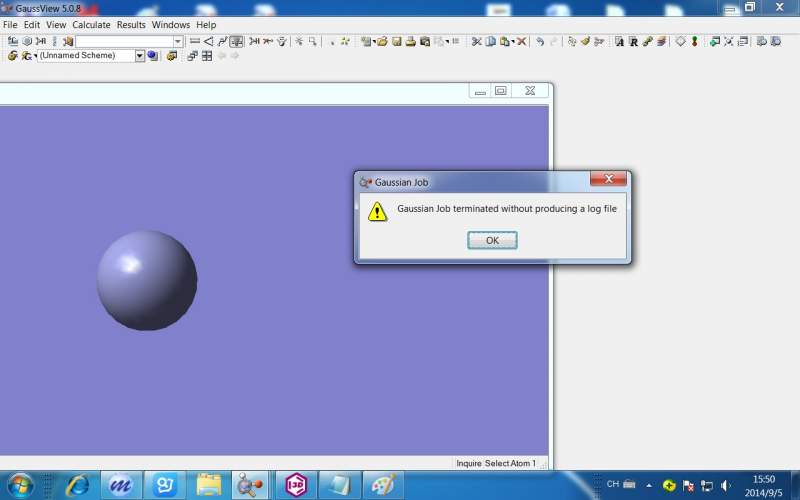Click the Save Image capture icon
Viewport: 800px width, 500px height.
[425, 41]
